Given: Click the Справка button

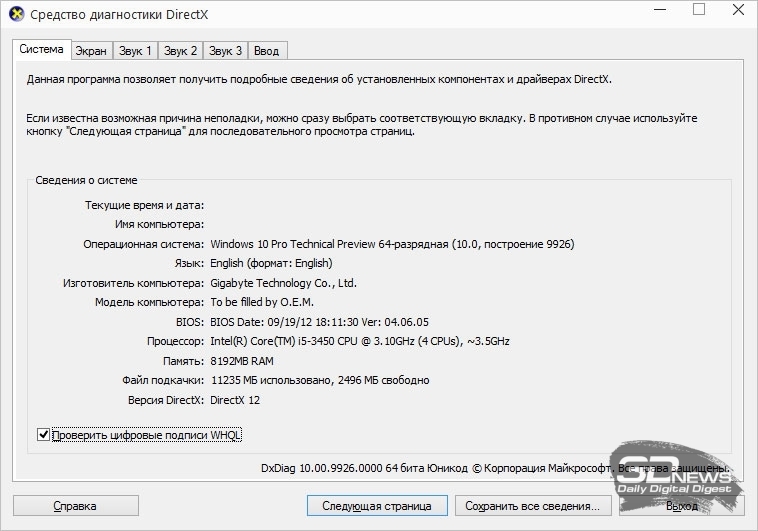Looking at the screenshot, I should tap(75, 506).
